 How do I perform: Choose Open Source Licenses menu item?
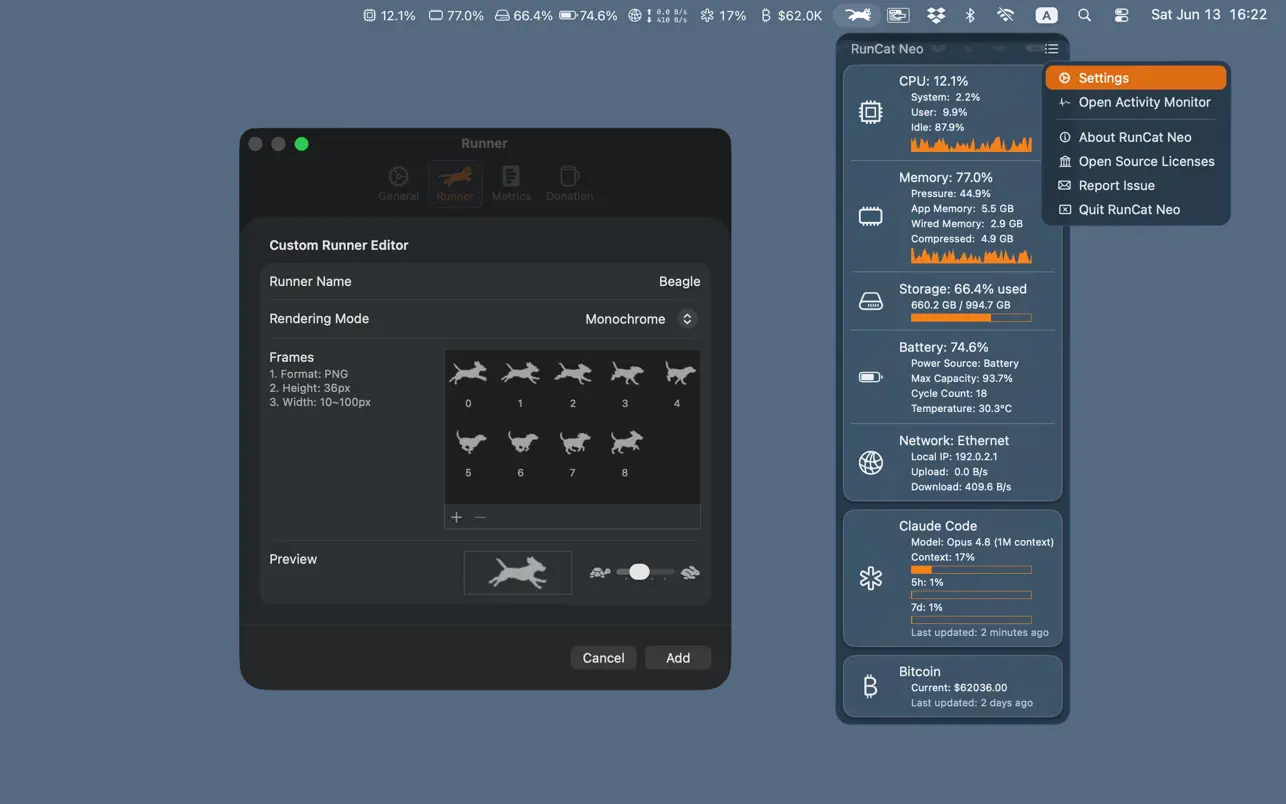[x=1136, y=161]
